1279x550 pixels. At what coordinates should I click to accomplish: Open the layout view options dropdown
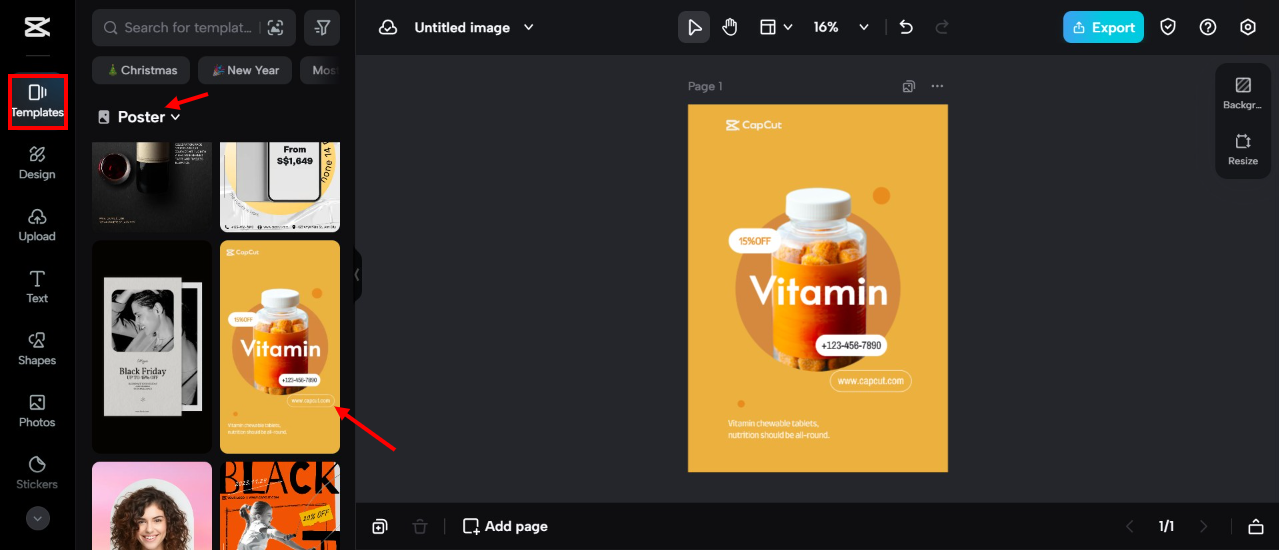click(776, 27)
